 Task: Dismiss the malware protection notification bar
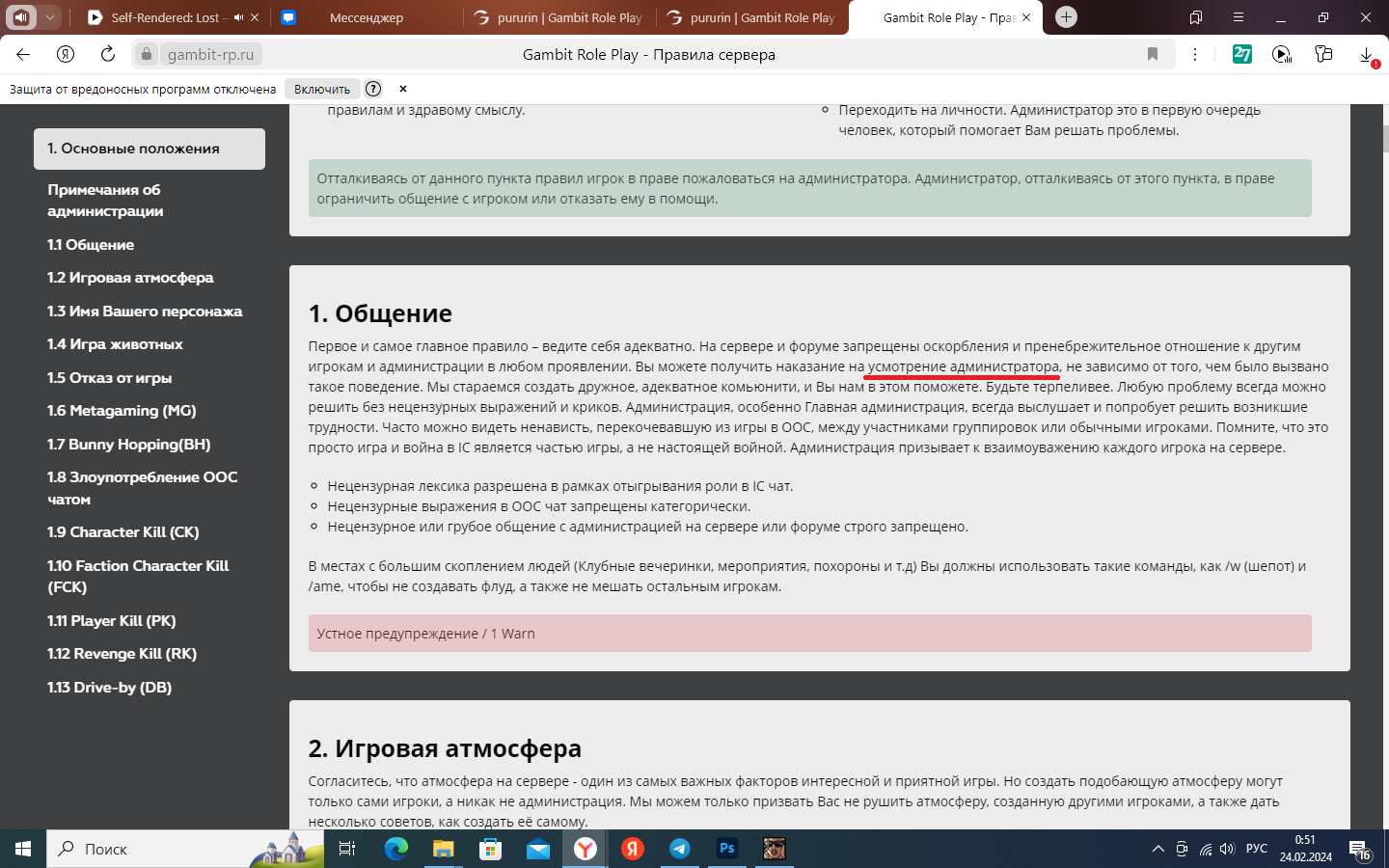[403, 89]
